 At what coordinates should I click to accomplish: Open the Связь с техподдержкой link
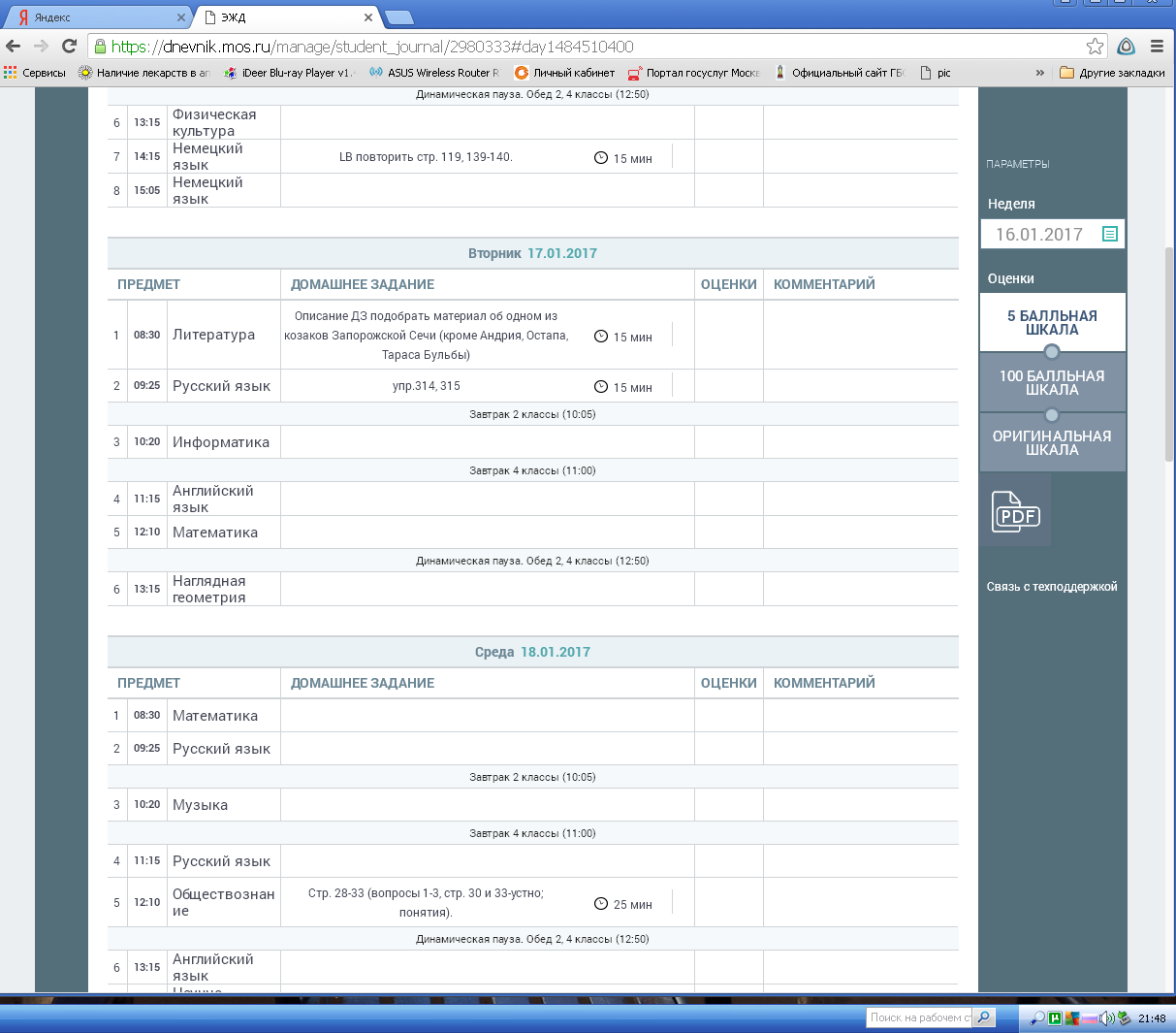click(1052, 587)
